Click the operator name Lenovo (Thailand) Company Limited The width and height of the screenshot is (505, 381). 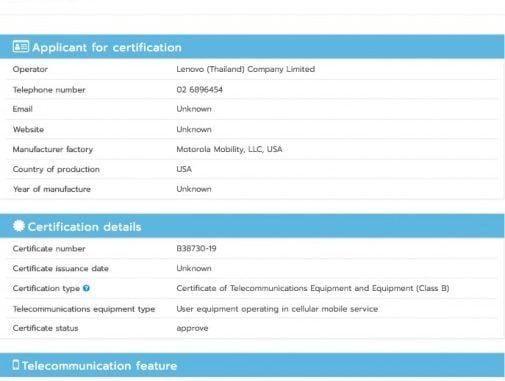pos(246,69)
